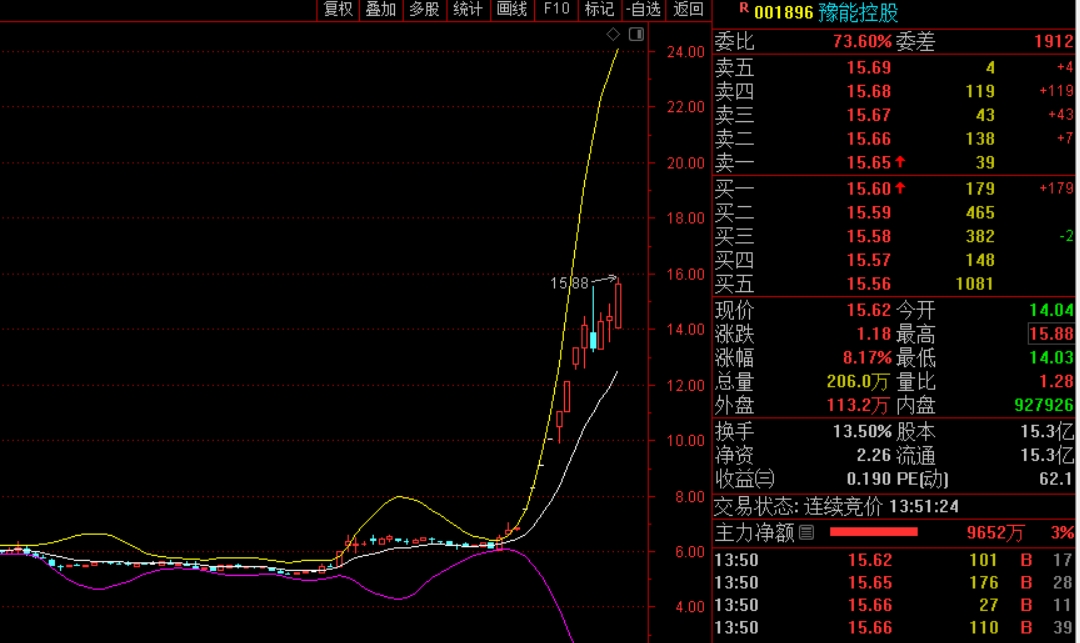Select 13:50 trade with volume 110

(x=894, y=628)
